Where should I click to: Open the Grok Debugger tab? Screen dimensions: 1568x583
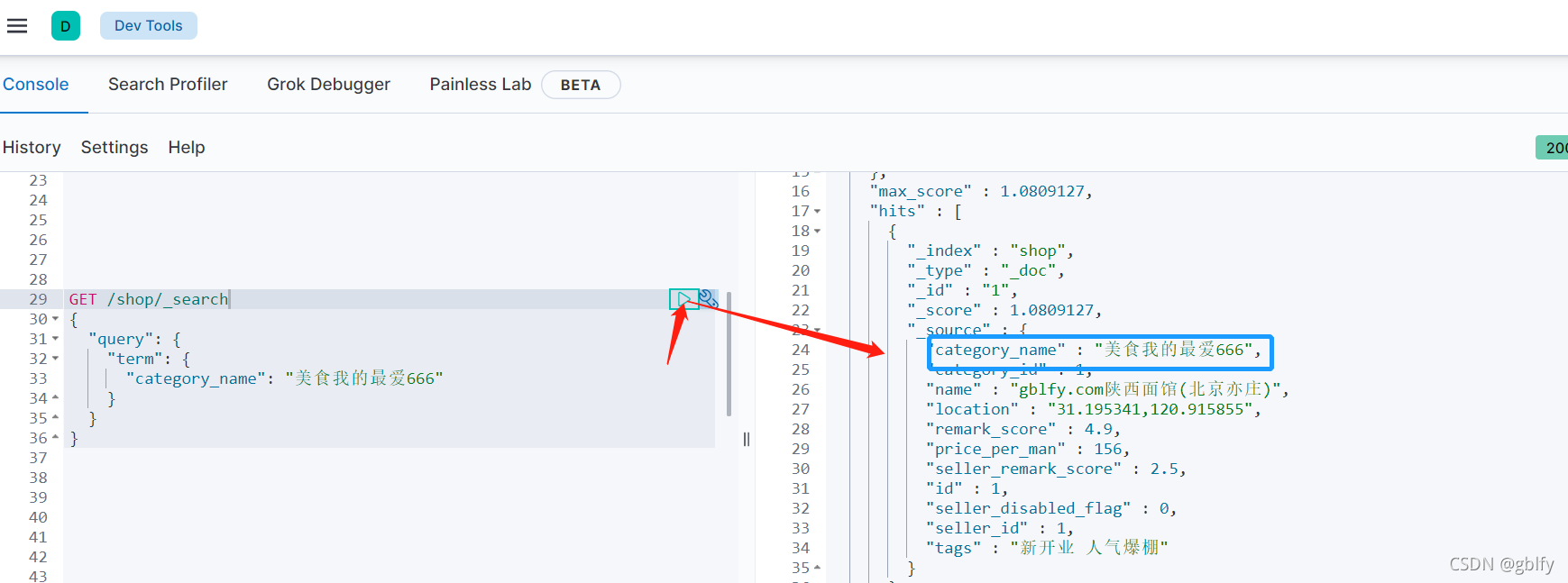[328, 84]
